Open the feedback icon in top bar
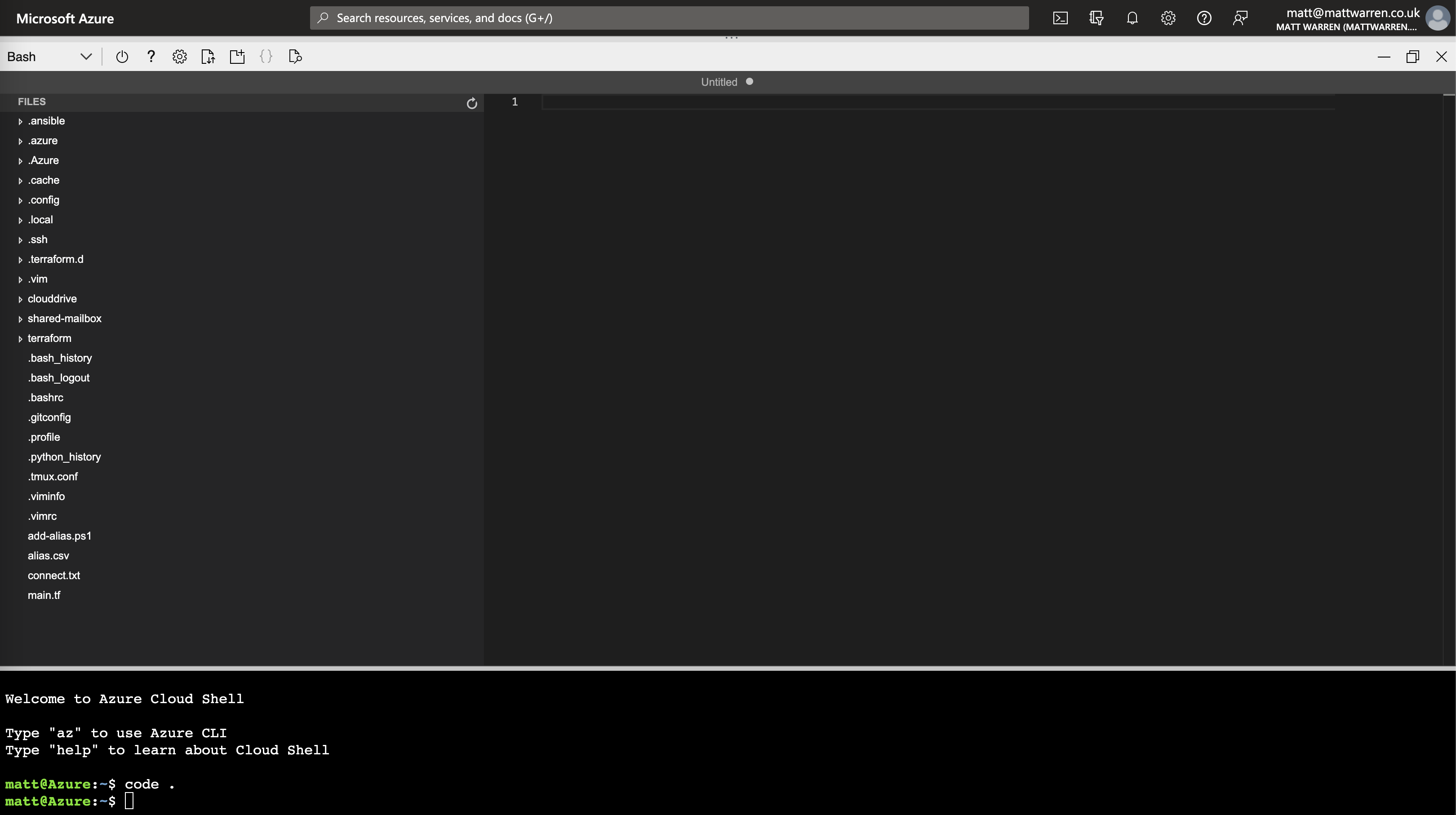Screen dimensions: 1456x815 [1240, 18]
